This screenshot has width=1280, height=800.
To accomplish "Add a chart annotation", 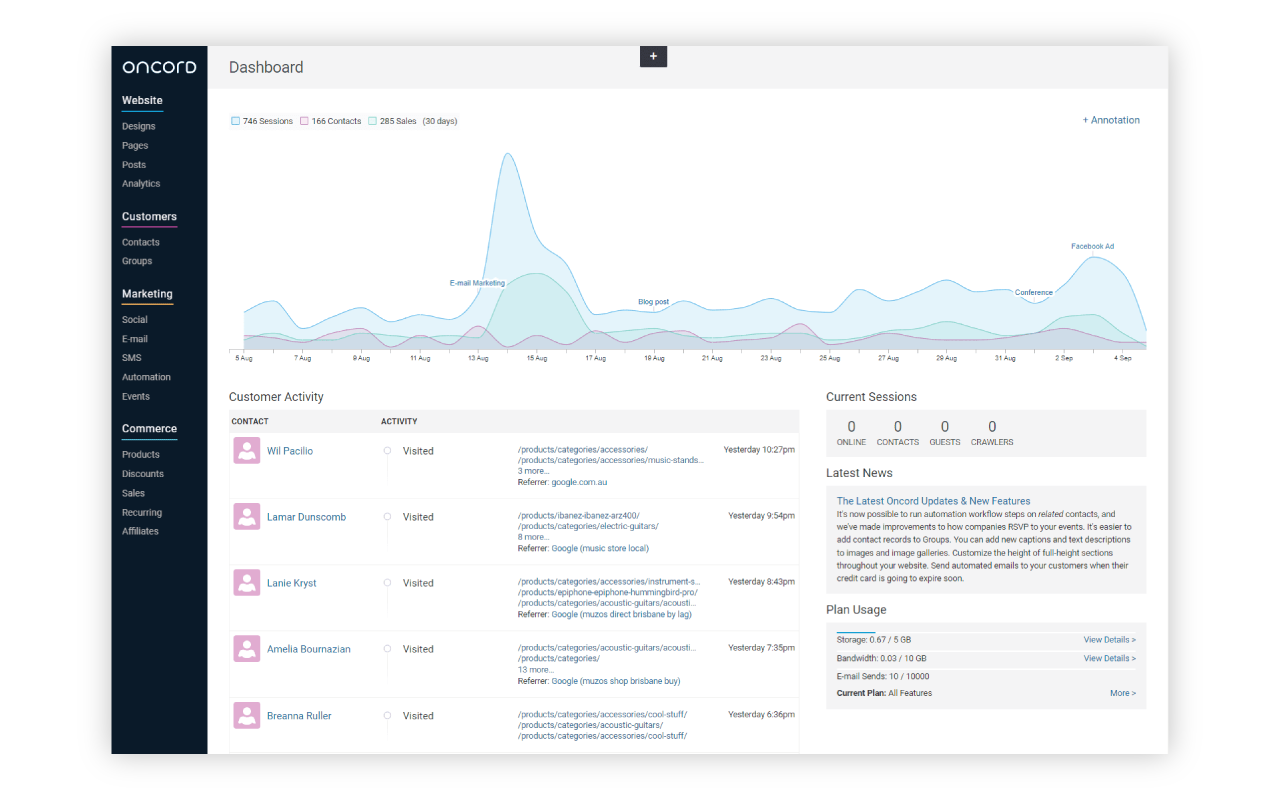I will click(x=1111, y=120).
